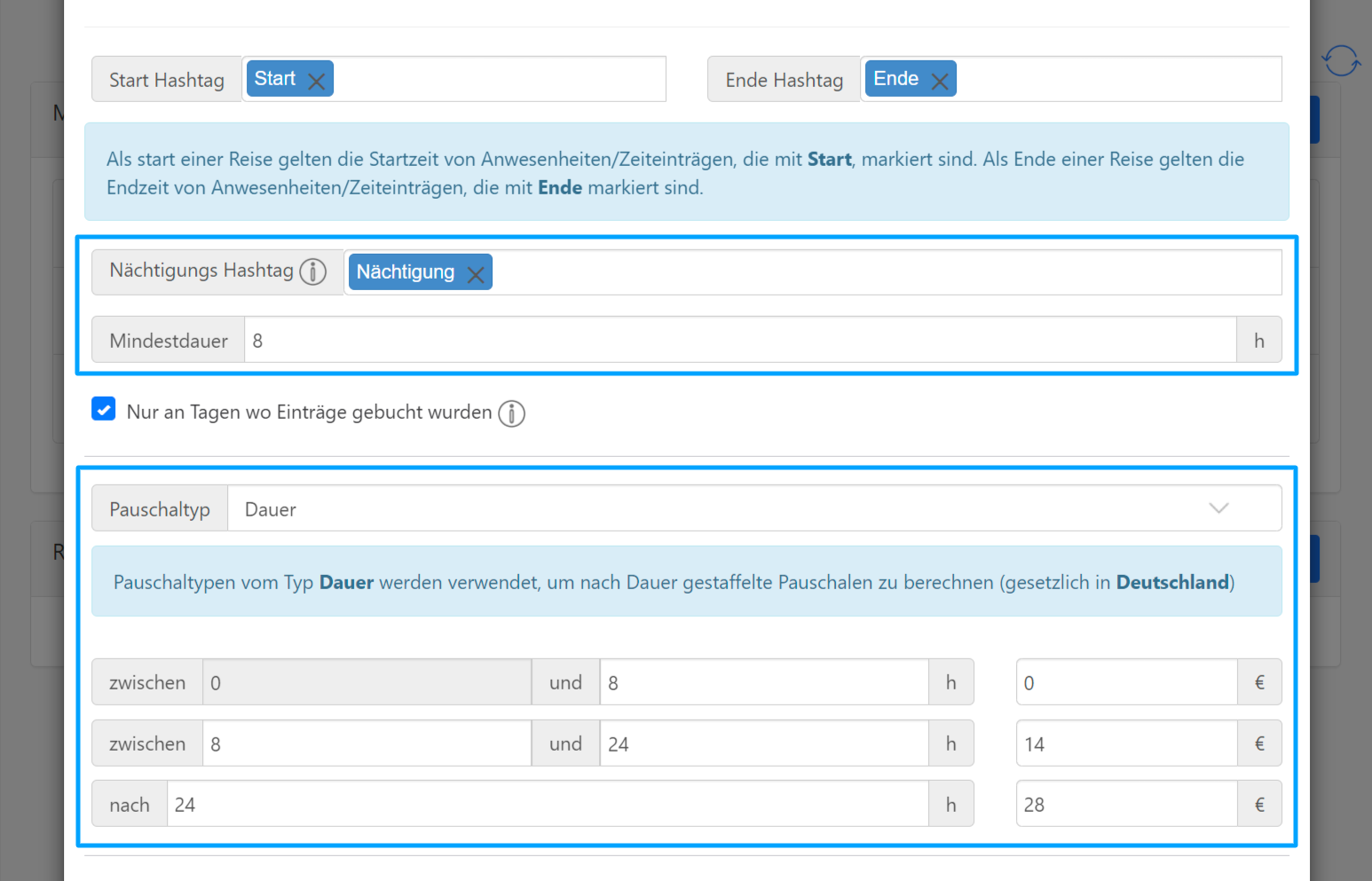Viewport: 1372px width, 881px height.
Task: Change the 28 euro rate in the last row
Action: [x=1125, y=804]
